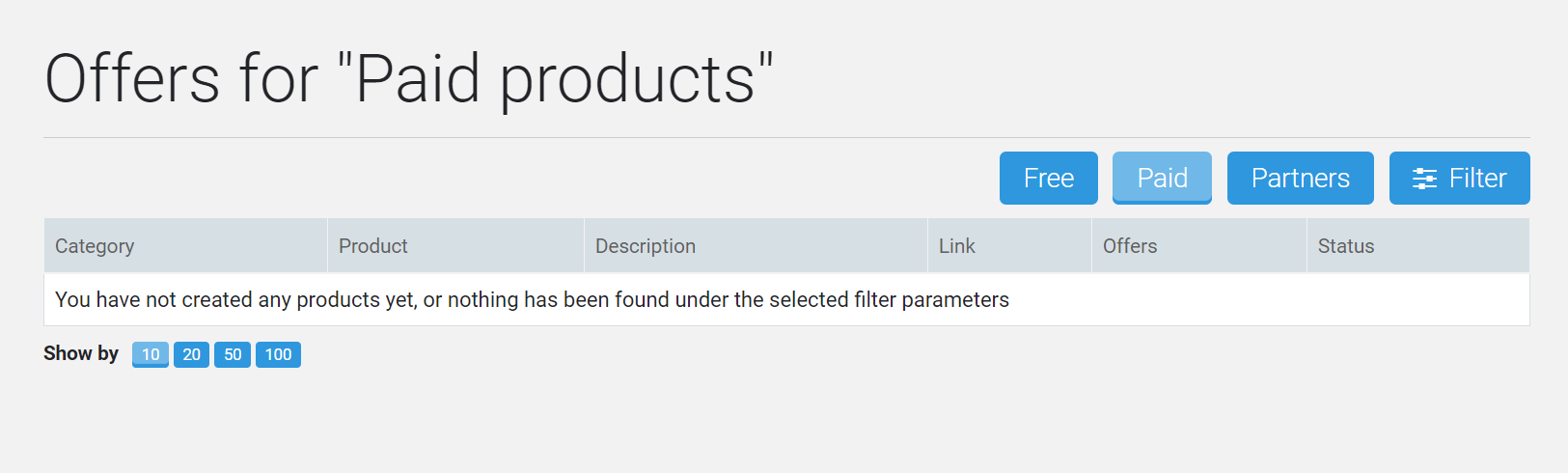Image resolution: width=1568 pixels, height=473 pixels.
Task: Show 20 items per page
Action: [x=191, y=354]
